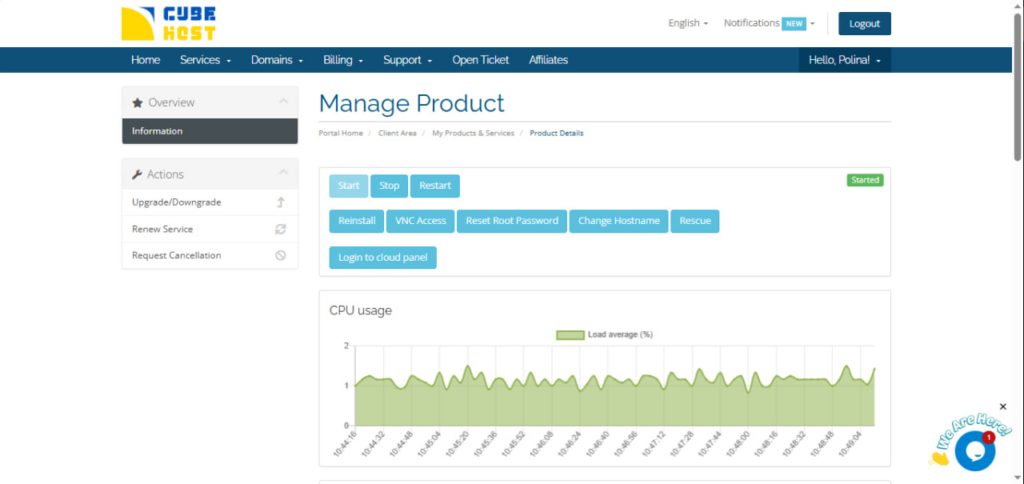Expand the Hello, Polina! account menu

844,60
